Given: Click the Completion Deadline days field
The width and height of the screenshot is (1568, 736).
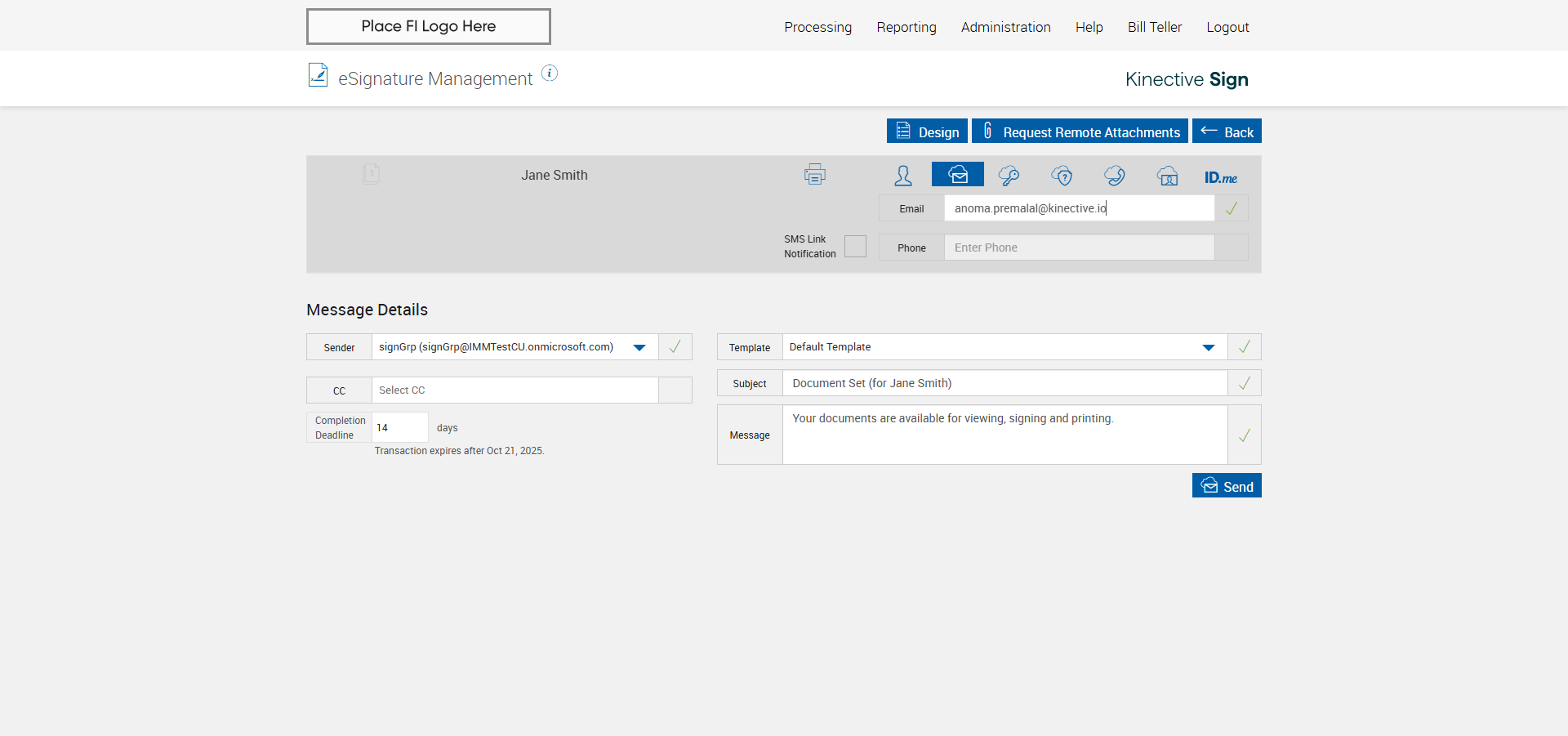Looking at the screenshot, I should pos(399,428).
